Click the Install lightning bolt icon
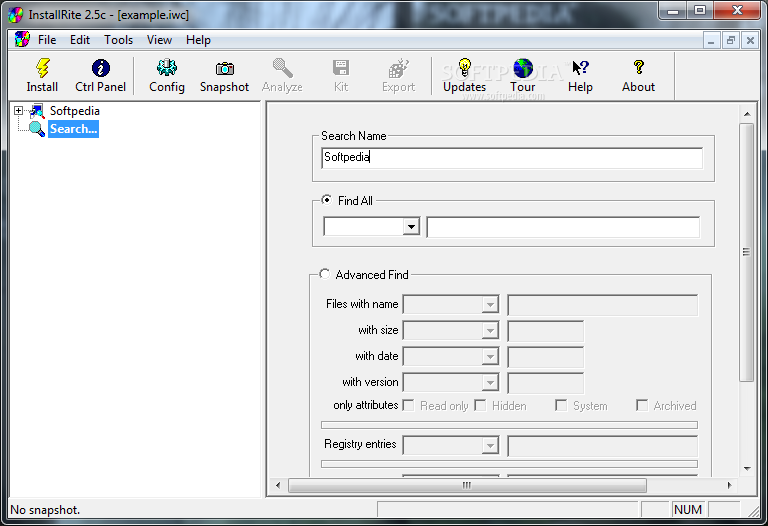Viewport: 768px width, 526px height. pos(42,68)
